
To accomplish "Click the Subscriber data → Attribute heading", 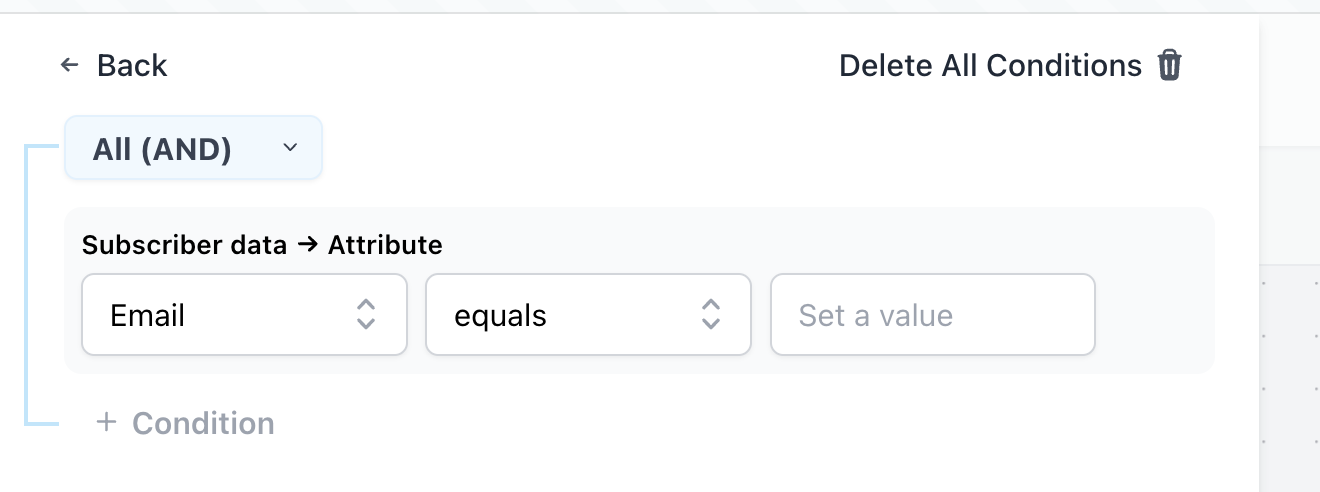I will (x=262, y=244).
